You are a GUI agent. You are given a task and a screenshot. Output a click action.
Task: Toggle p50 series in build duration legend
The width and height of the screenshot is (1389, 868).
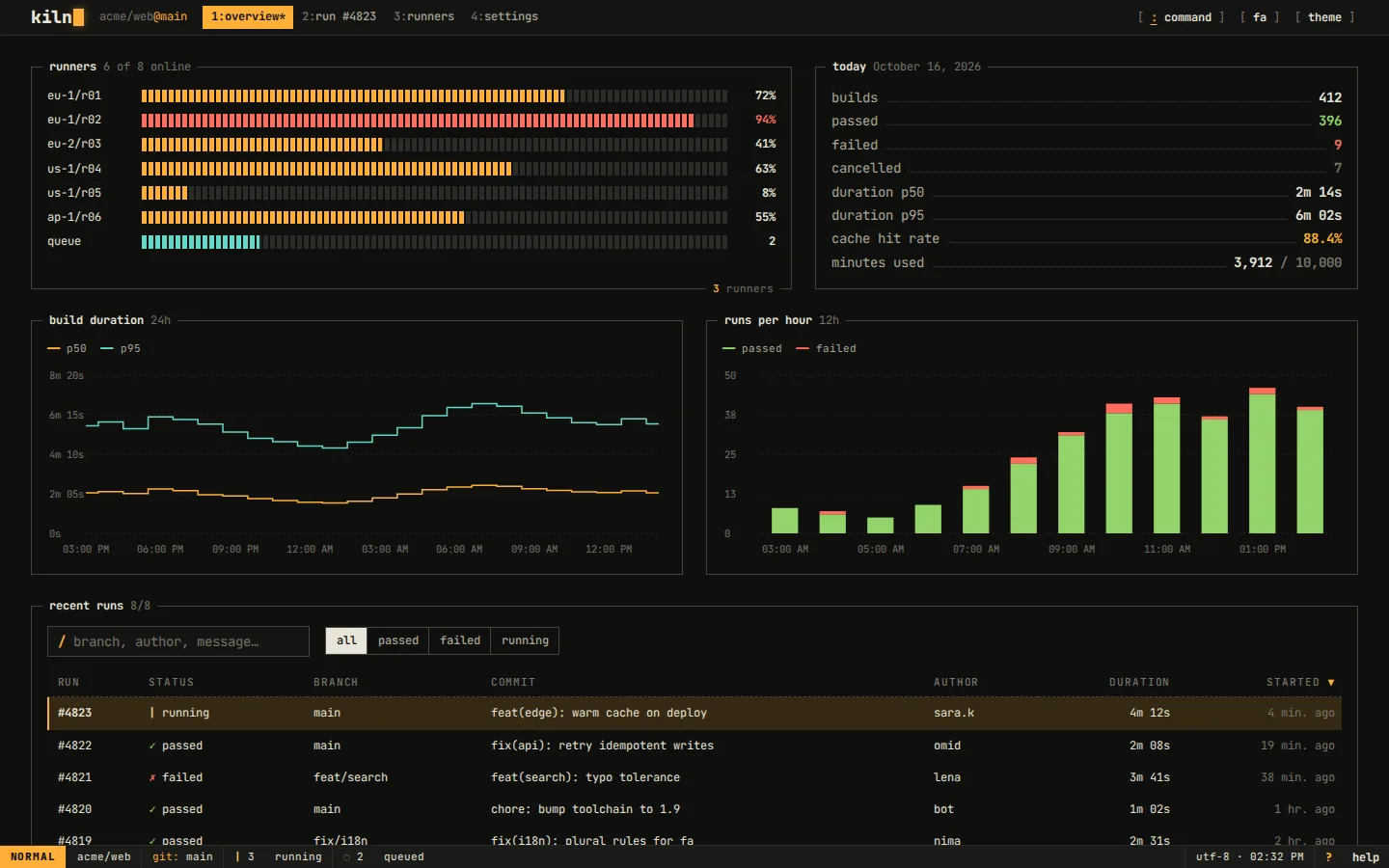(67, 348)
